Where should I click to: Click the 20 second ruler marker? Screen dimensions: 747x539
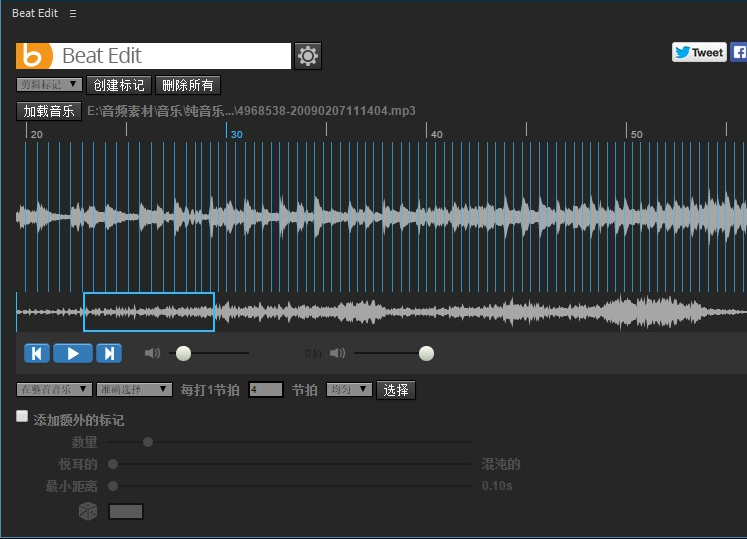pyautogui.click(x=37, y=134)
